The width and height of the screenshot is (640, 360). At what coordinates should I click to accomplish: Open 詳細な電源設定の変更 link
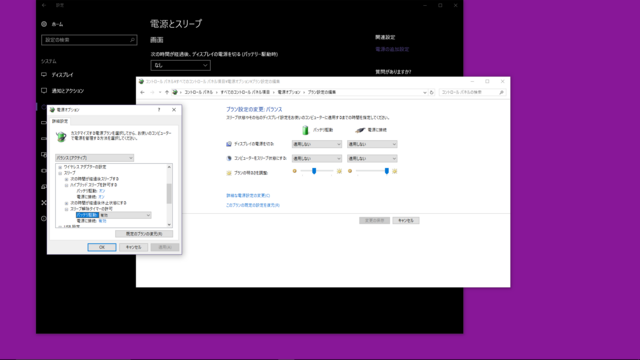coord(248,196)
